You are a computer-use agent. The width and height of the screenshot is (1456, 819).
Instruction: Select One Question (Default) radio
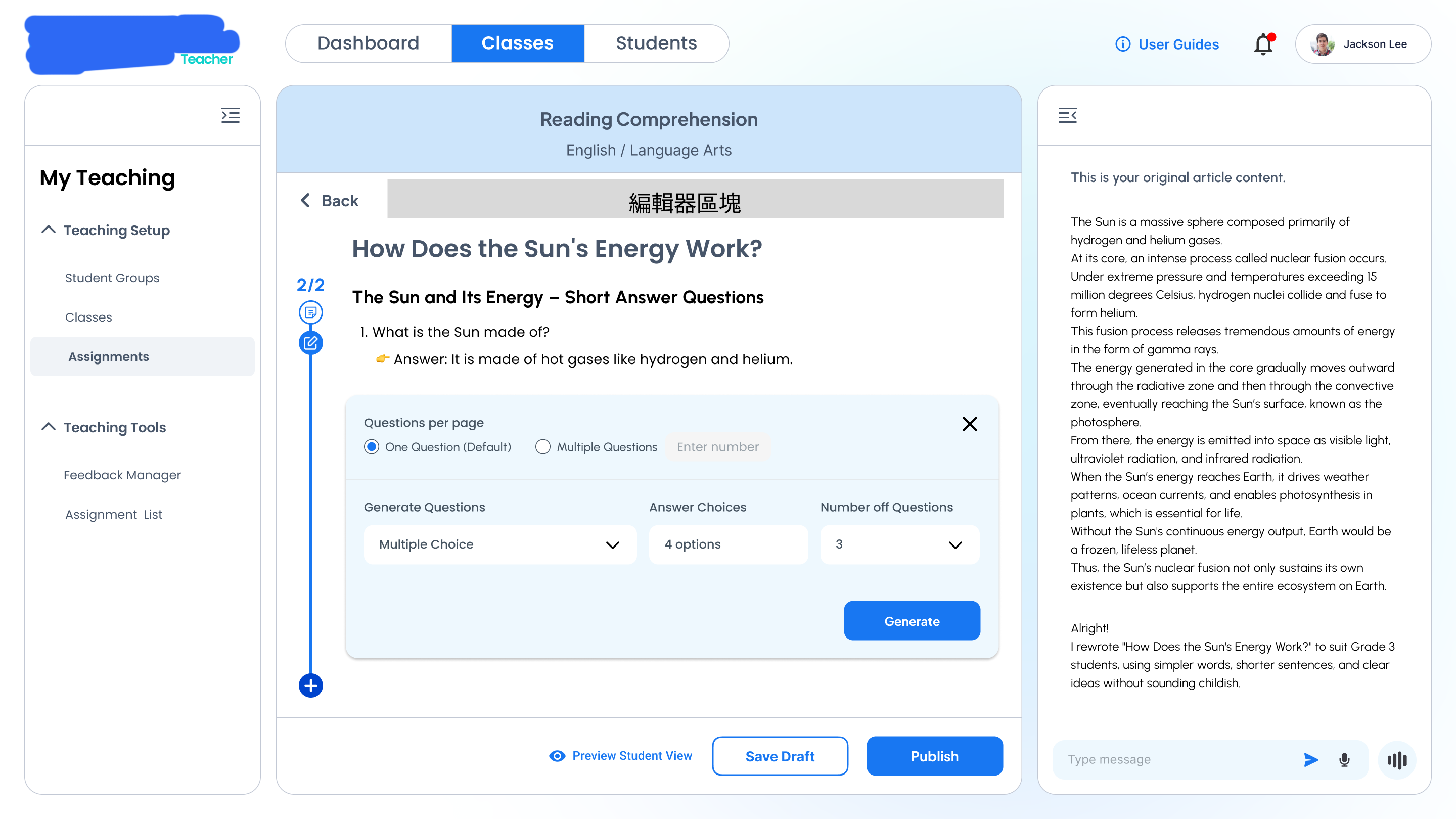tap(372, 446)
